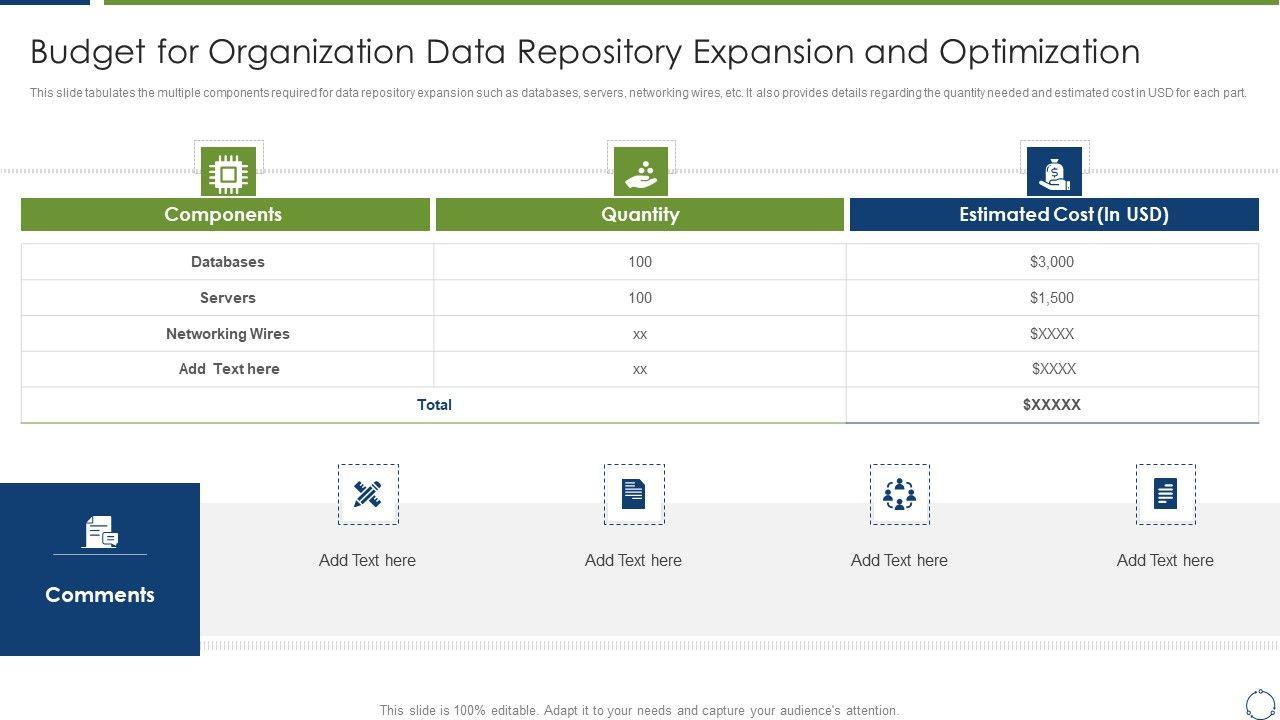Click the Databases row label
Screen dimensions: 1280x720
click(x=228, y=262)
